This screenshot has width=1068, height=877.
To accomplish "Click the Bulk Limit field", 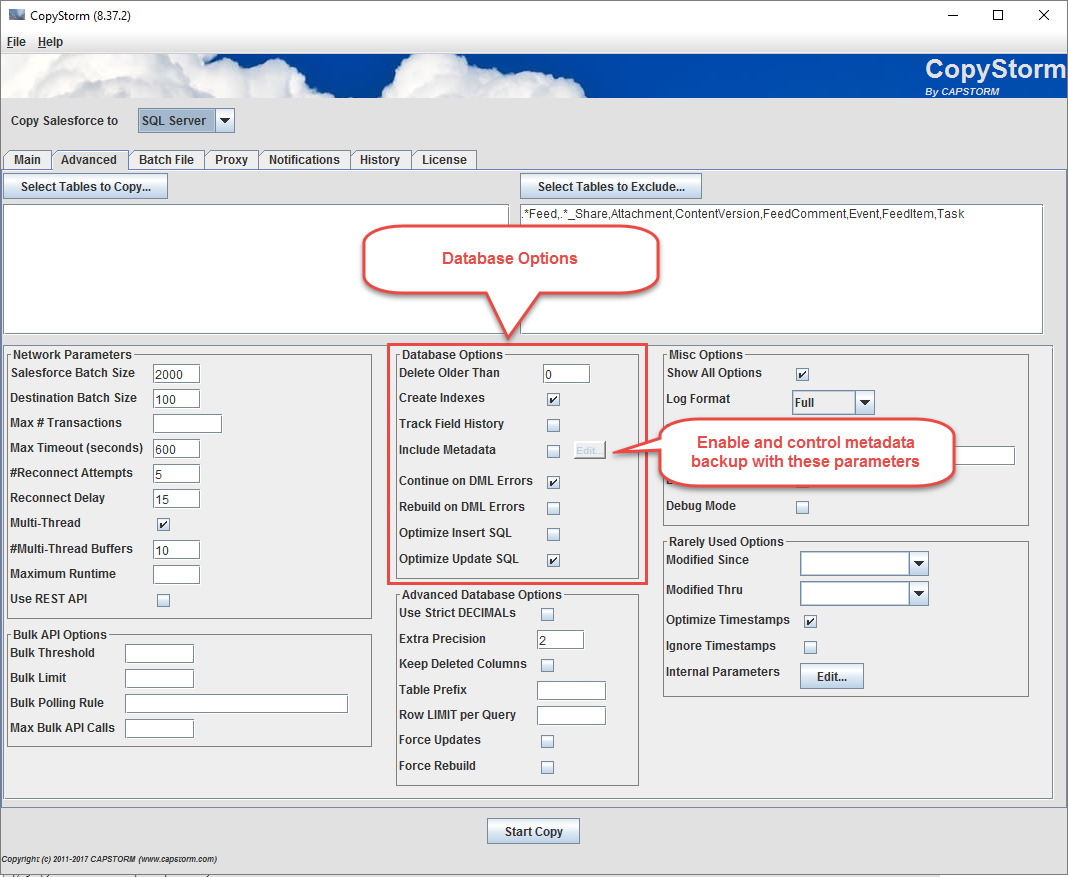I will pyautogui.click(x=159, y=679).
